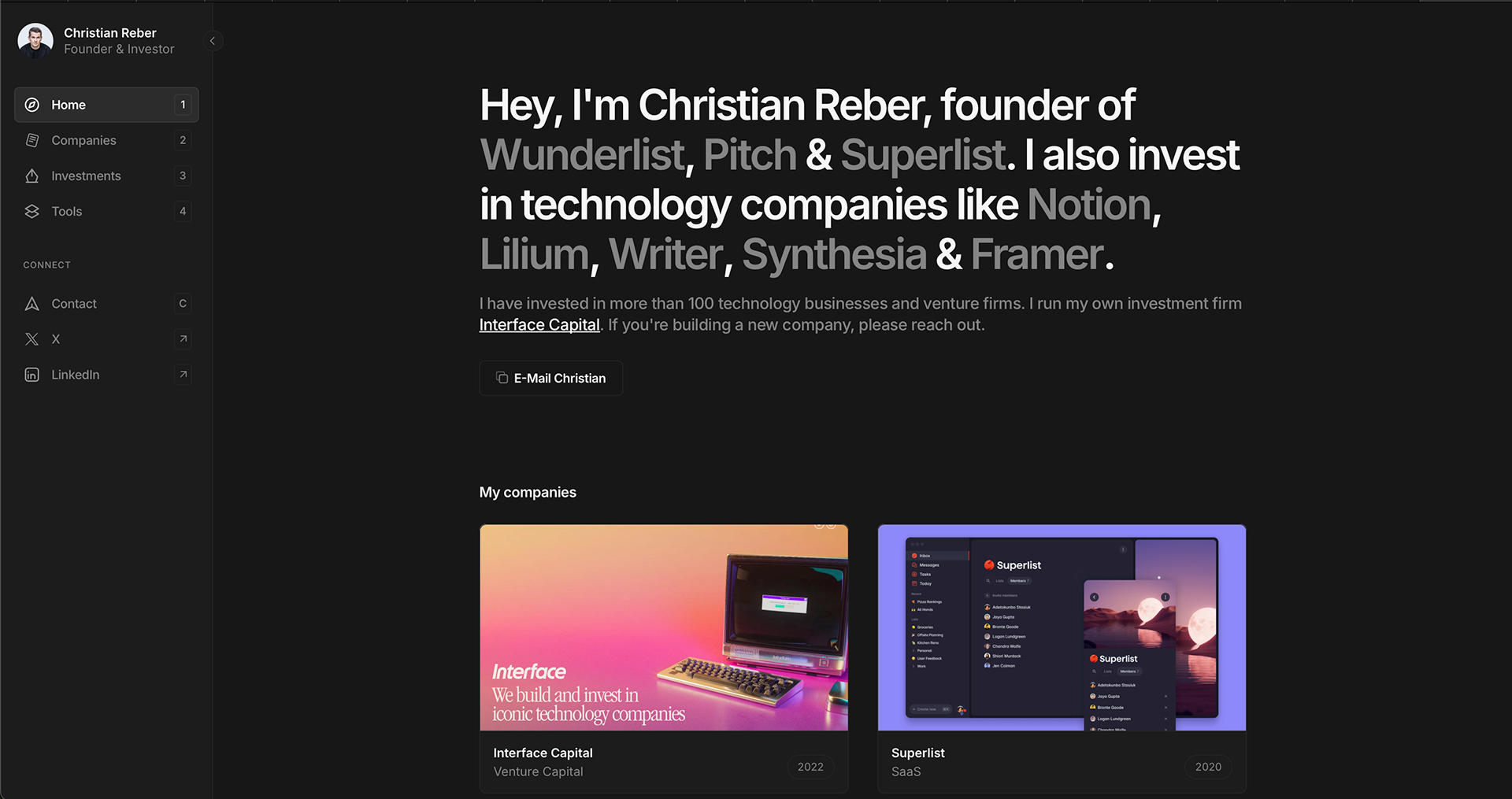Open the Investments menu item
Viewport: 1512px width, 799px height.
[106, 176]
